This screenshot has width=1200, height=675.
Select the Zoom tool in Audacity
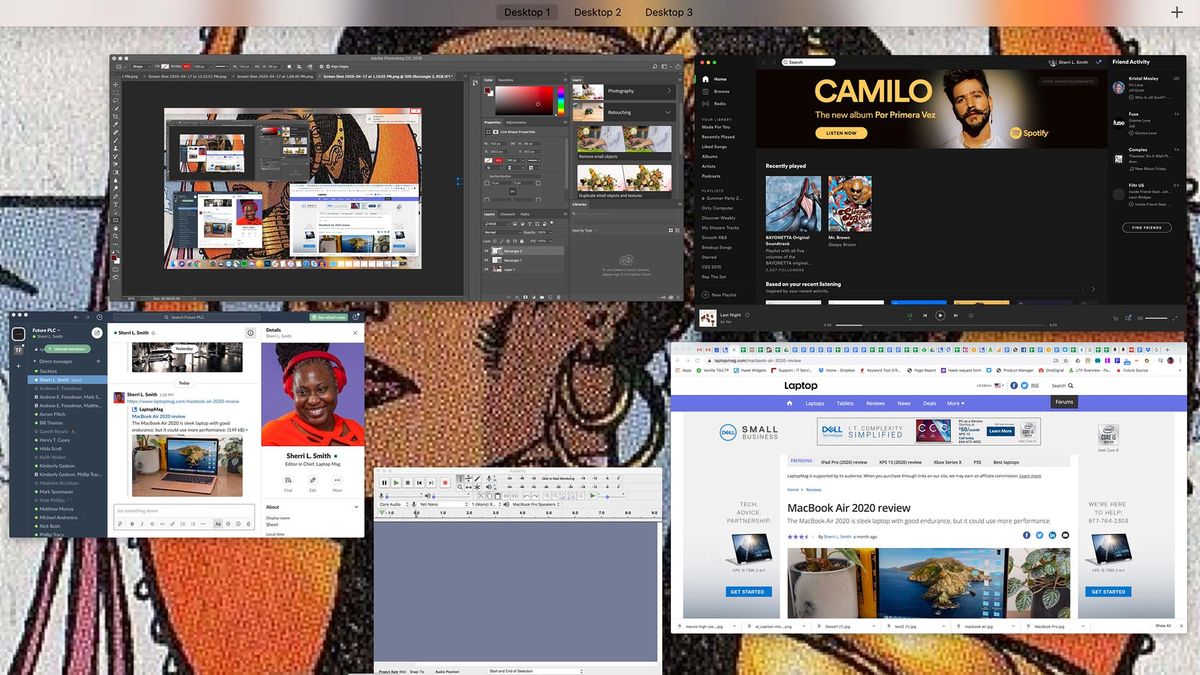(x=460, y=487)
